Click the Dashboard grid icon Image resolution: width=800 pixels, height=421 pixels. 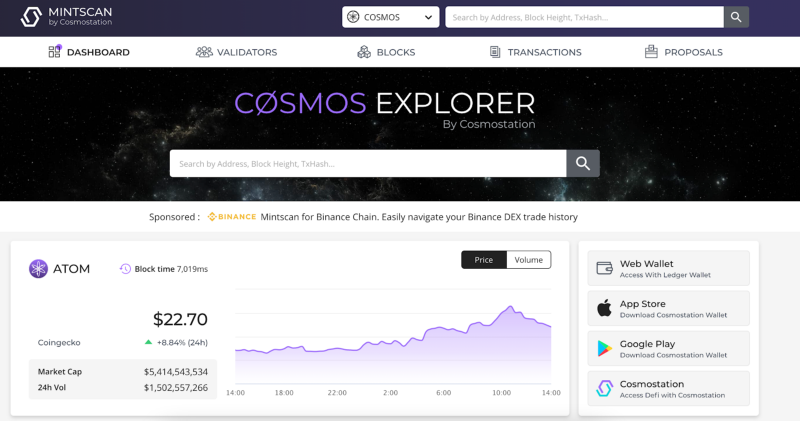[55, 51]
